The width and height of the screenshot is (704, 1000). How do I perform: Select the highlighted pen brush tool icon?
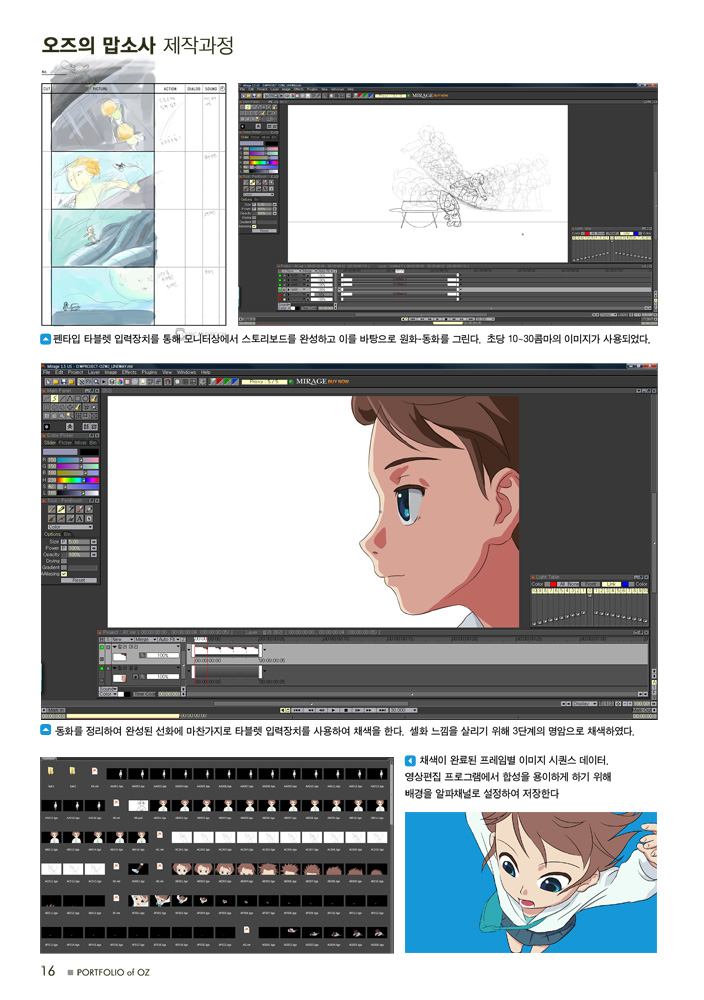click(61, 509)
